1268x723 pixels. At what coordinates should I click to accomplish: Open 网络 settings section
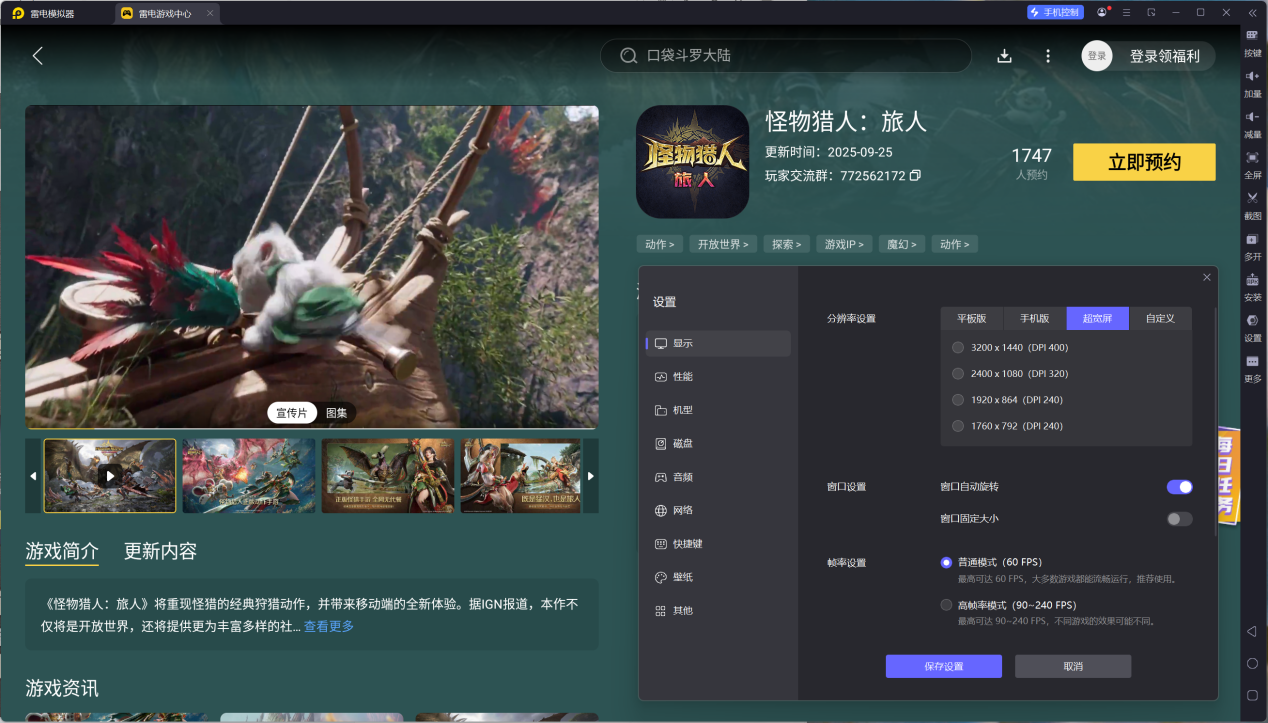718,510
